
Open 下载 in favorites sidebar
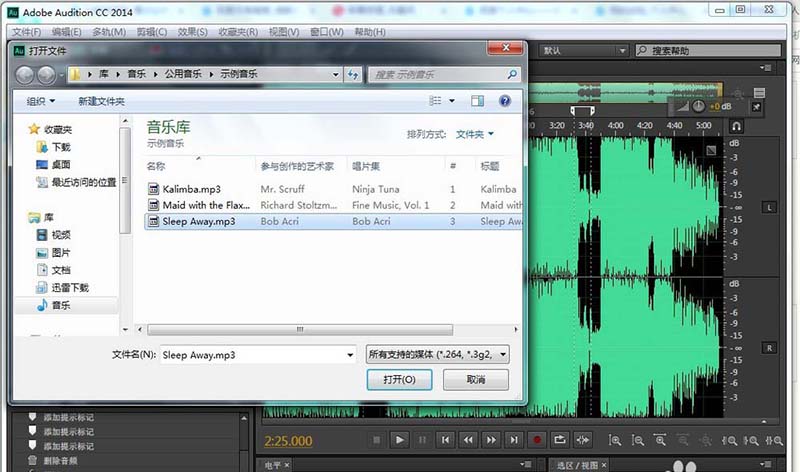pos(54,147)
